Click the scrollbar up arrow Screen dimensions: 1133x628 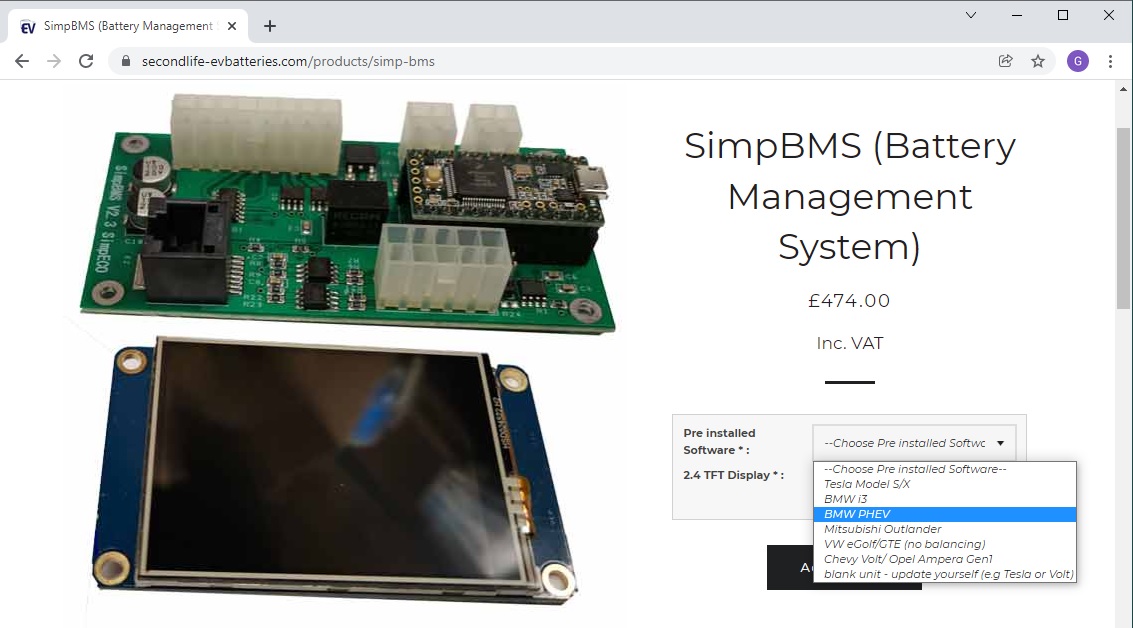point(1123,89)
